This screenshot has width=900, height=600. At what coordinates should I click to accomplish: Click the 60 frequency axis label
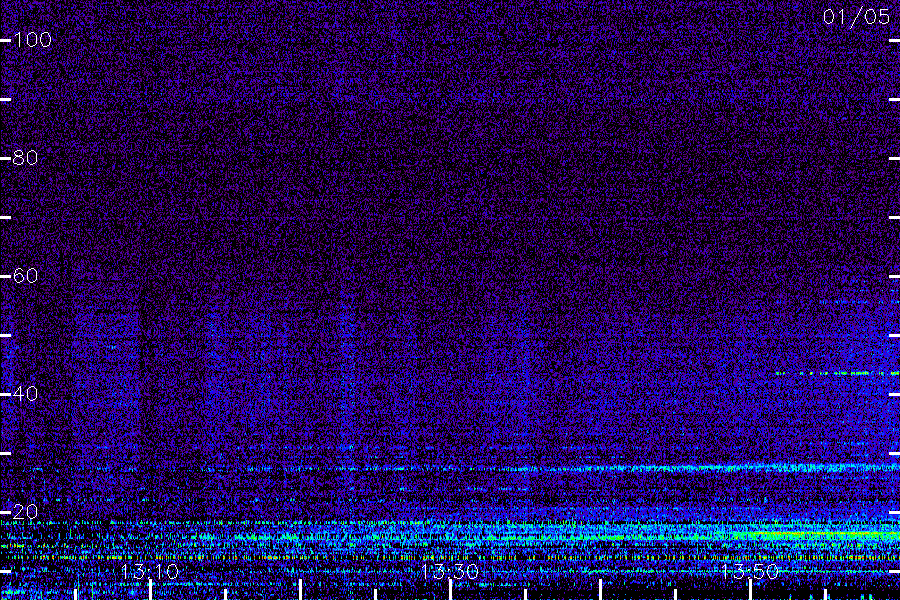click(25, 276)
